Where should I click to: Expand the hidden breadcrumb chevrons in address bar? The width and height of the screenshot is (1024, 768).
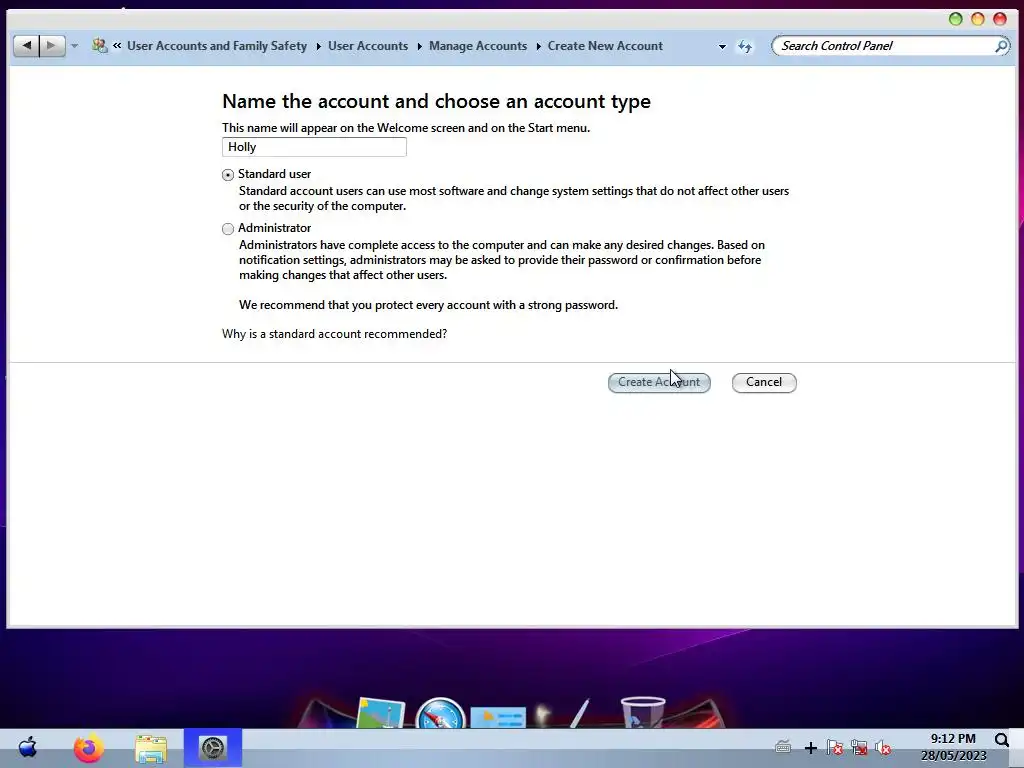click(117, 46)
